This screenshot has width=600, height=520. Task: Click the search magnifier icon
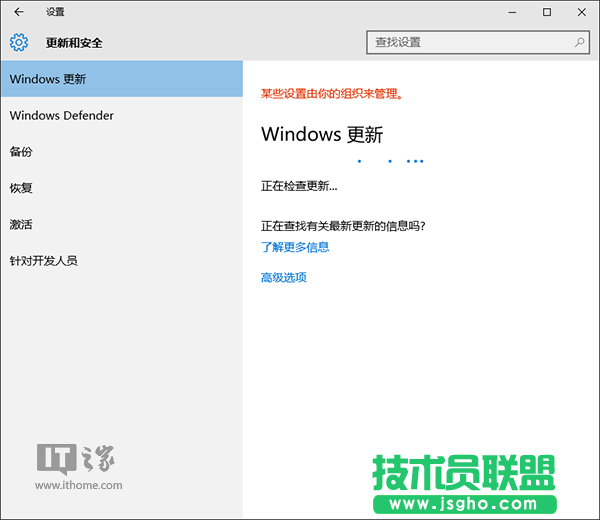(x=579, y=42)
